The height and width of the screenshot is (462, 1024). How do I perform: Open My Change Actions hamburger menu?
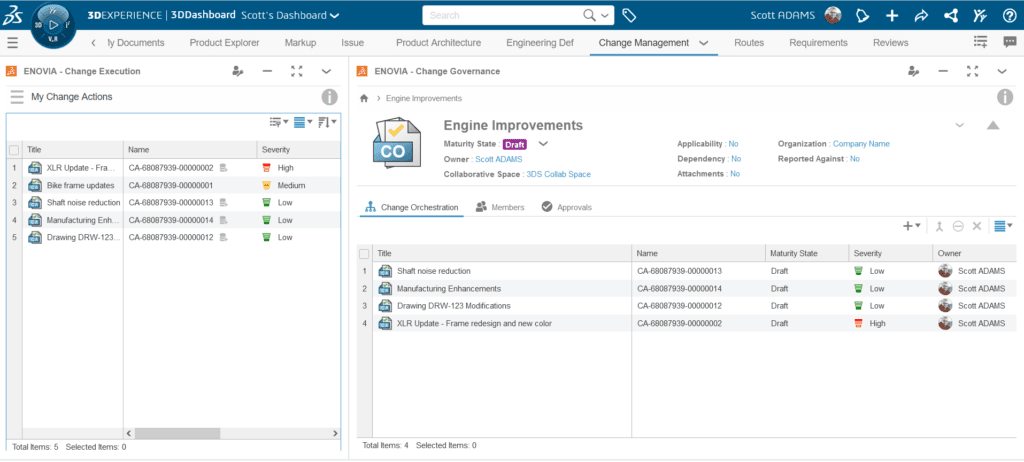point(17,97)
